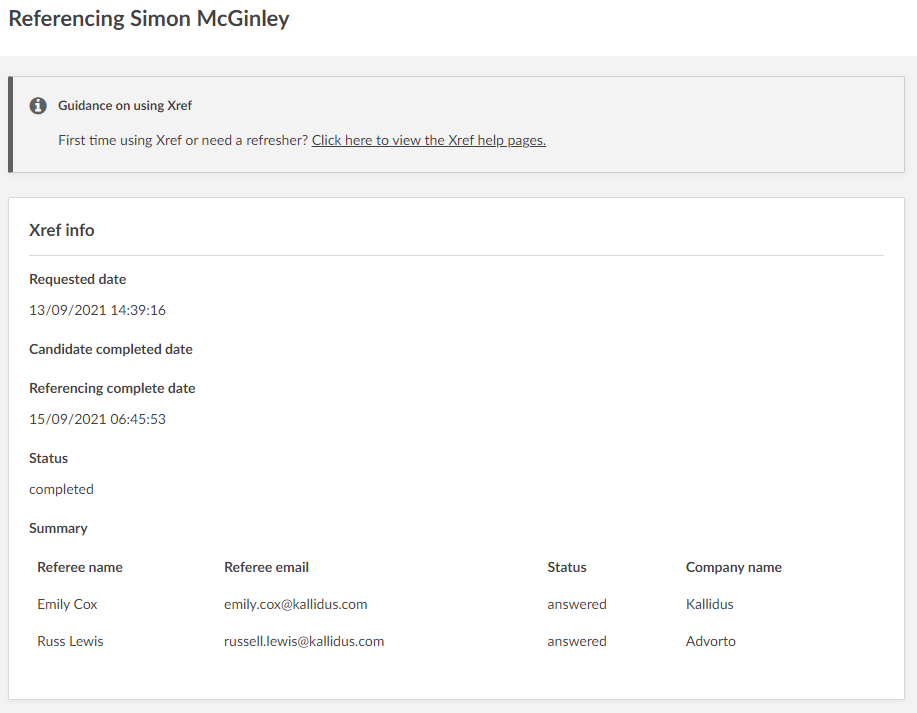Click answered status in Russ Lewis row

pyautogui.click(x=576, y=641)
